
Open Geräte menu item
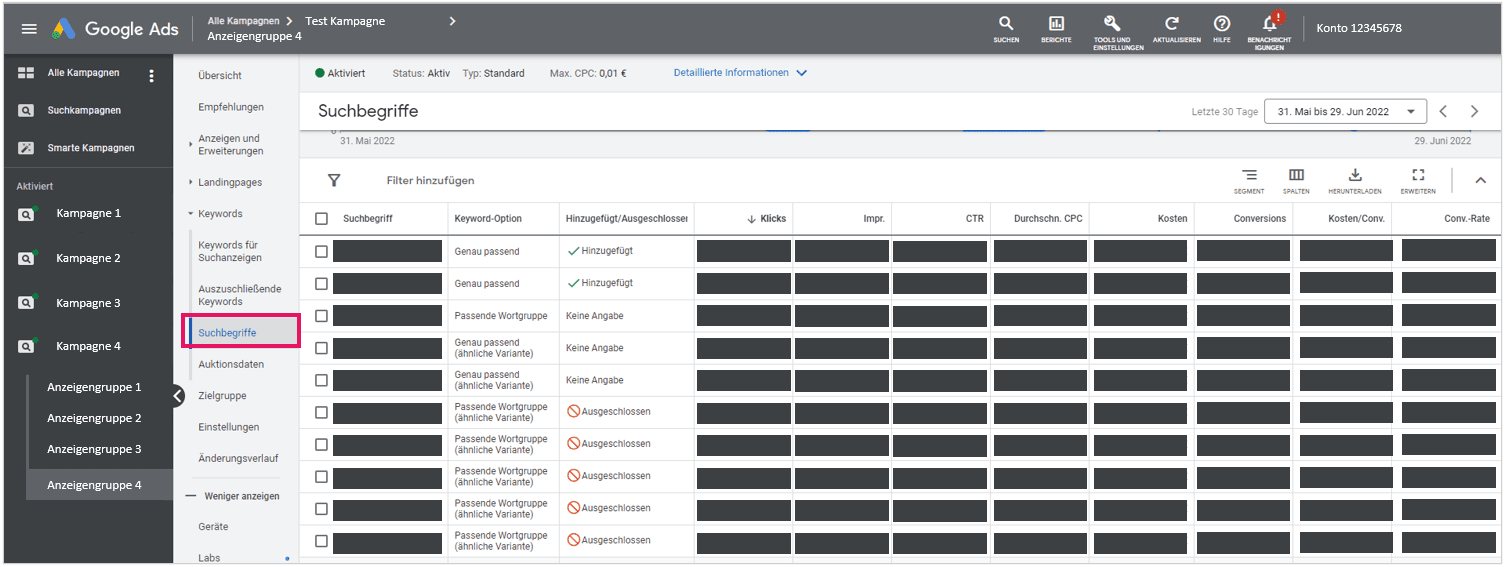point(213,526)
